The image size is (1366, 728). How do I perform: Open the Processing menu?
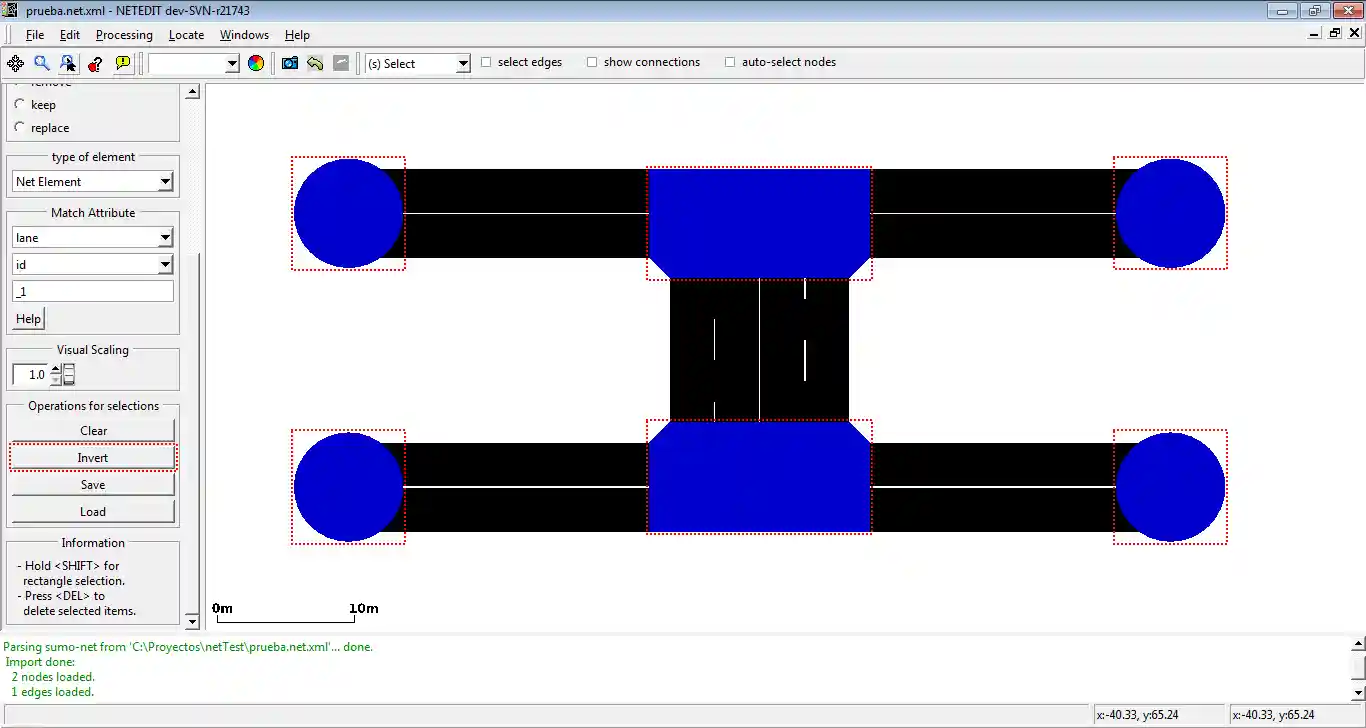(x=124, y=35)
